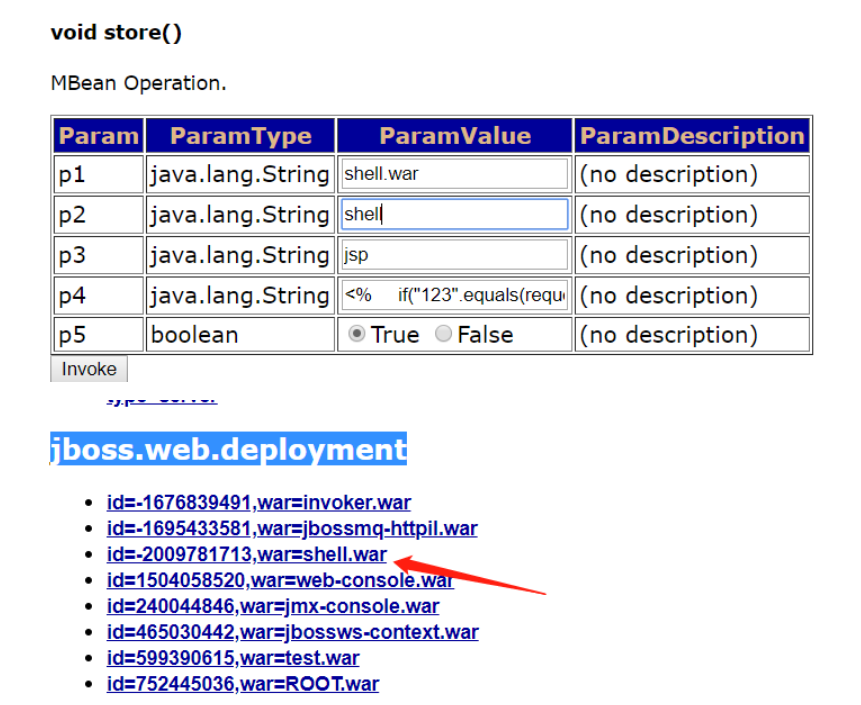861x705 pixels.
Task: Click the (no description) cell for p2
Action: [x=692, y=214]
